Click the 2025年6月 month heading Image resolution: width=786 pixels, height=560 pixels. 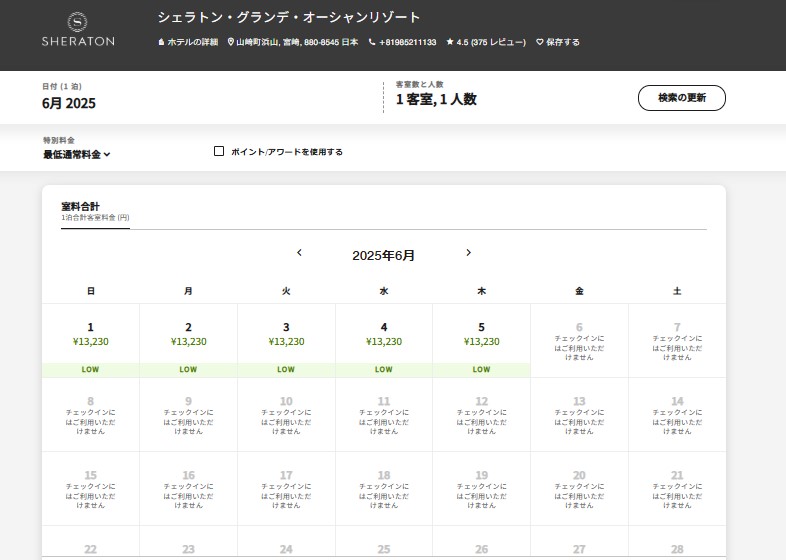tap(383, 256)
